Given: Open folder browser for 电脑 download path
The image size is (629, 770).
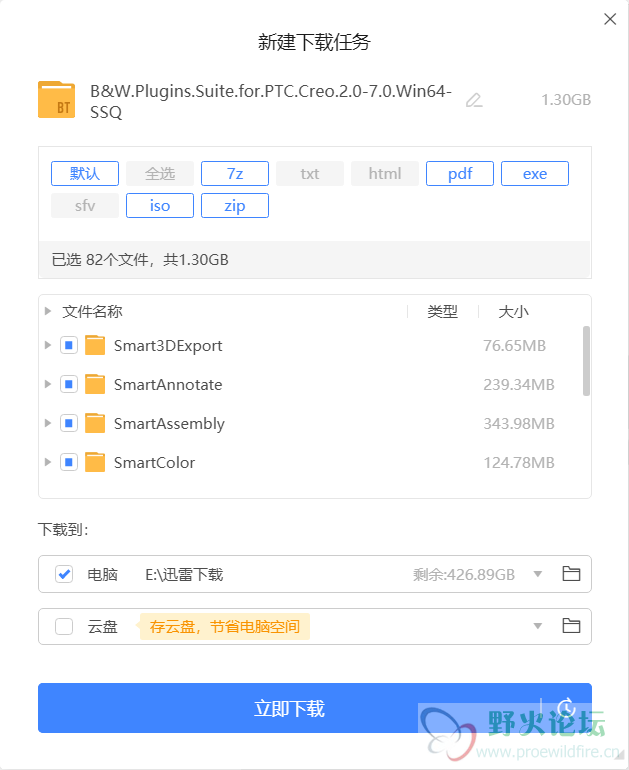Looking at the screenshot, I should [x=571, y=574].
